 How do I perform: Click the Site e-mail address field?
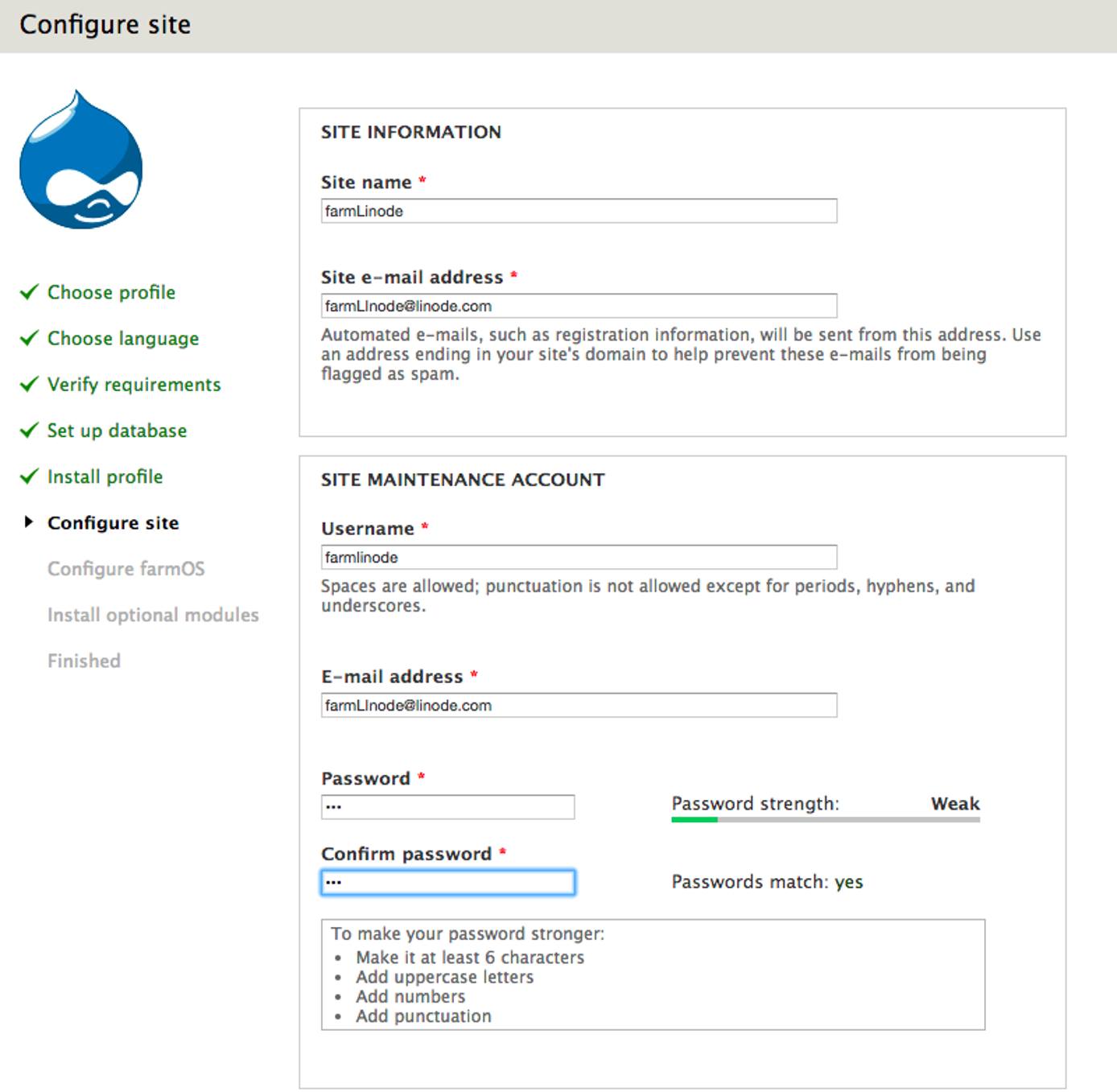click(x=579, y=306)
